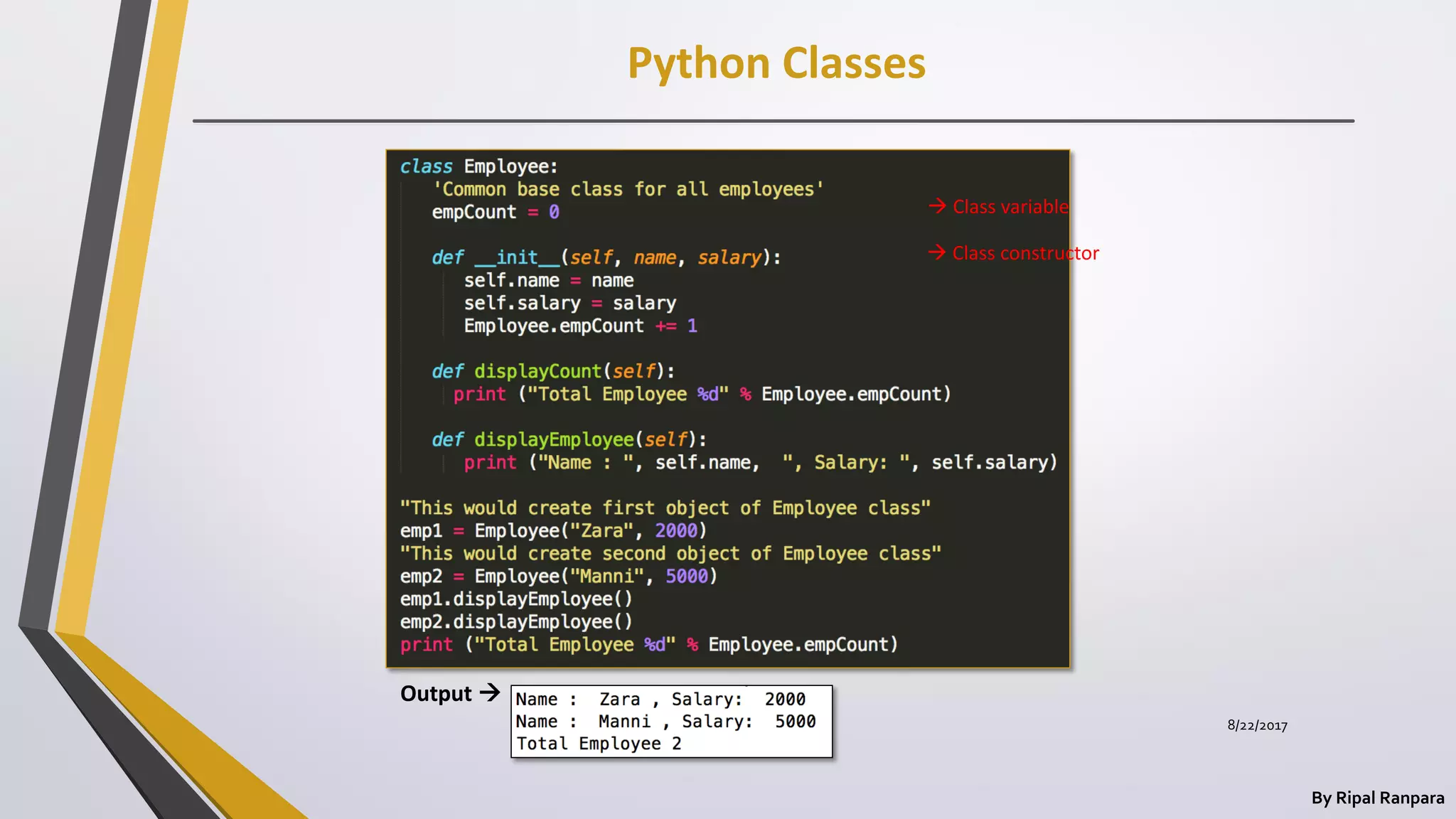Screen dimensions: 1456x819
Task: Click the red 'Class constructor' annotation
Action: [x=1013, y=253]
